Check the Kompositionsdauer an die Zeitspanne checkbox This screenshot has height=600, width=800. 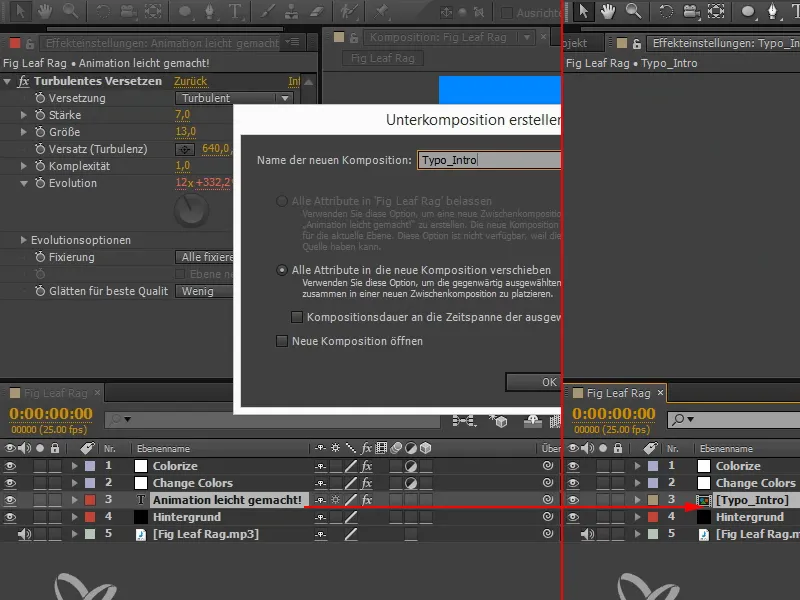pyautogui.click(x=297, y=317)
